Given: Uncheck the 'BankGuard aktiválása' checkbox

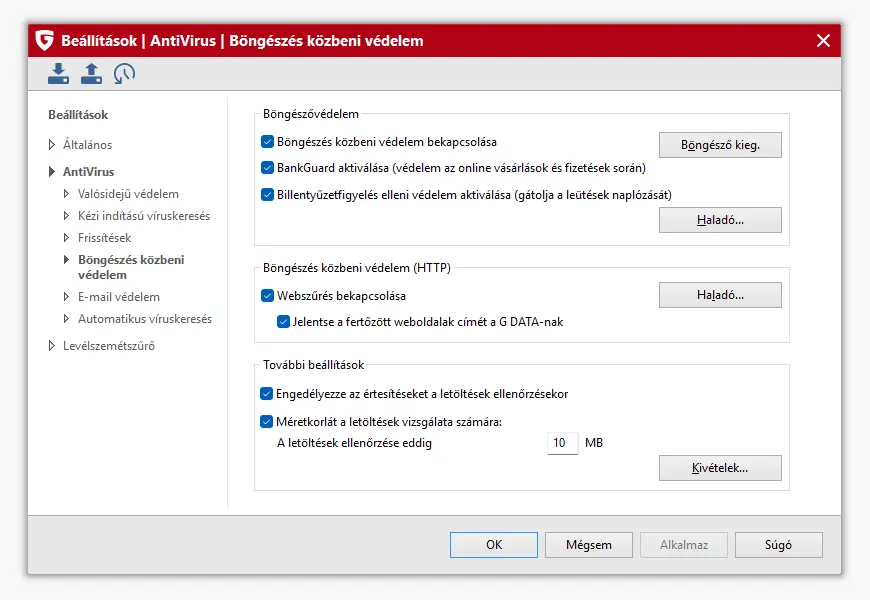Looking at the screenshot, I should (x=268, y=168).
